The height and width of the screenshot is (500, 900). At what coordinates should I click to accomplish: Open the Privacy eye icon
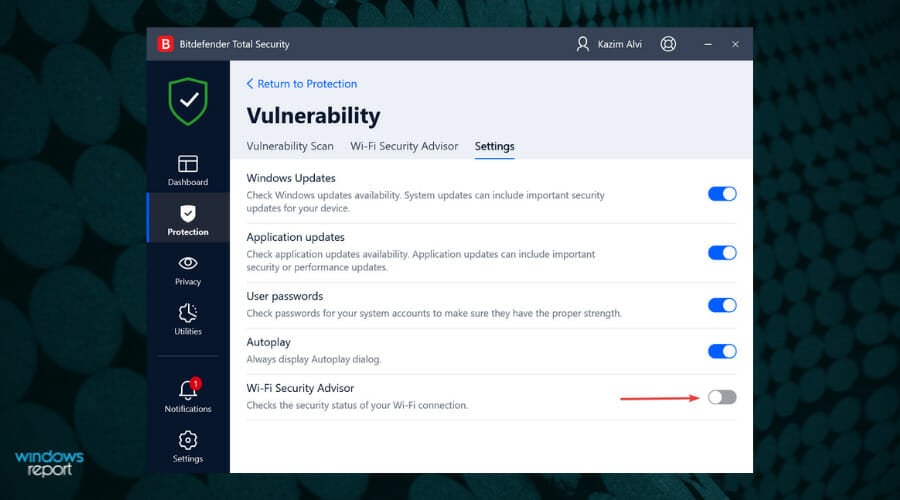[x=188, y=263]
